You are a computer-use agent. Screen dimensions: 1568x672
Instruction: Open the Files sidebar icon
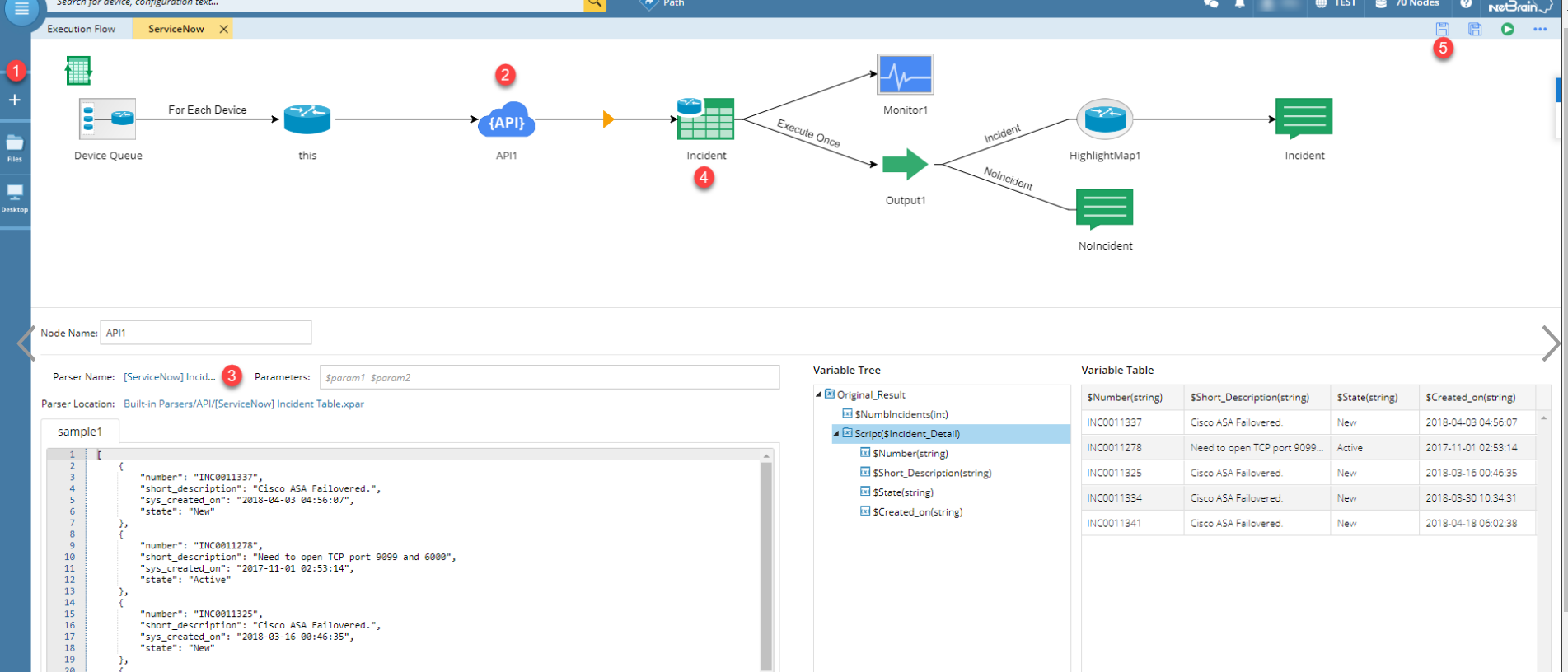pyautogui.click(x=15, y=148)
